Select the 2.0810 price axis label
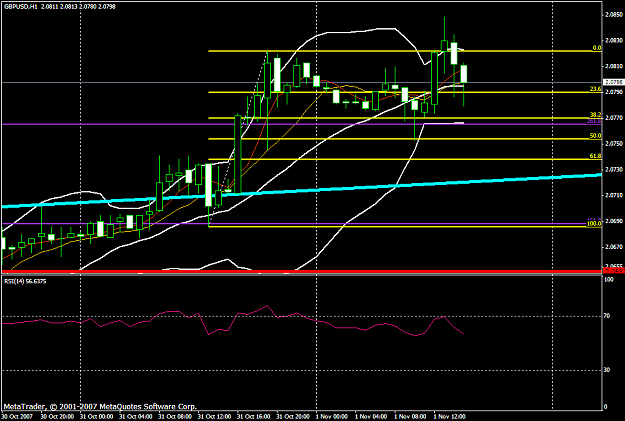625x421 pixels. click(614, 66)
